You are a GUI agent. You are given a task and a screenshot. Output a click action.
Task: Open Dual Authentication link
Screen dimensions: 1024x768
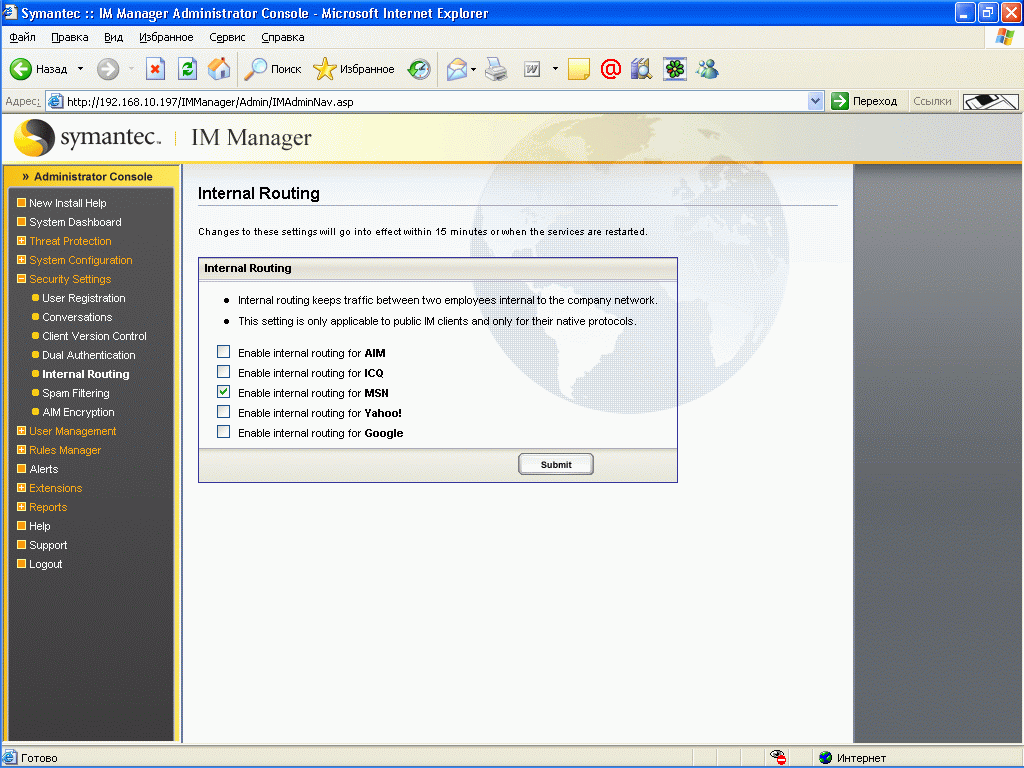89,355
